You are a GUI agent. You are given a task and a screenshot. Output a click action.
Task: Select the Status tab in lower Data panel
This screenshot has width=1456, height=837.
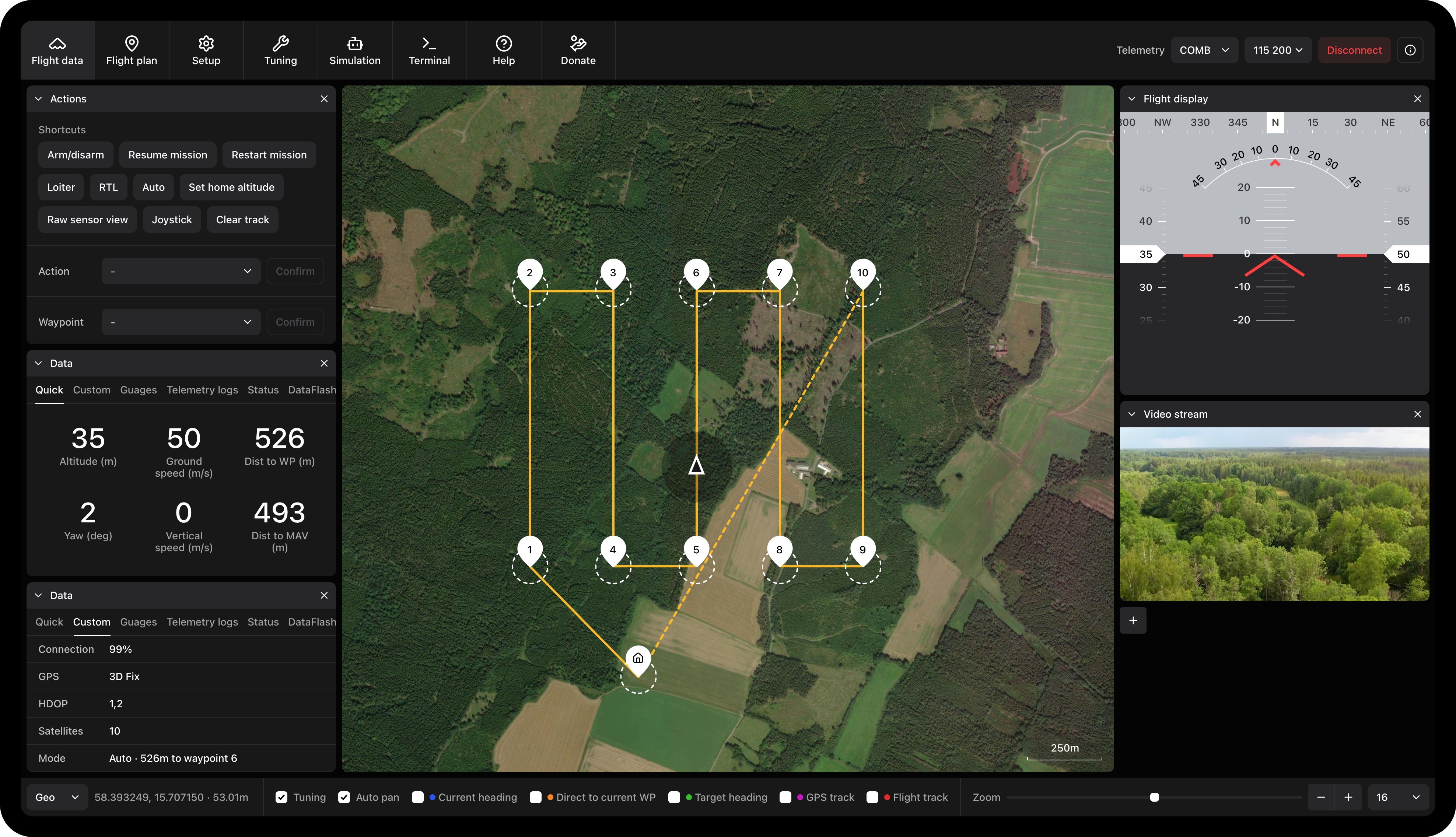(263, 622)
